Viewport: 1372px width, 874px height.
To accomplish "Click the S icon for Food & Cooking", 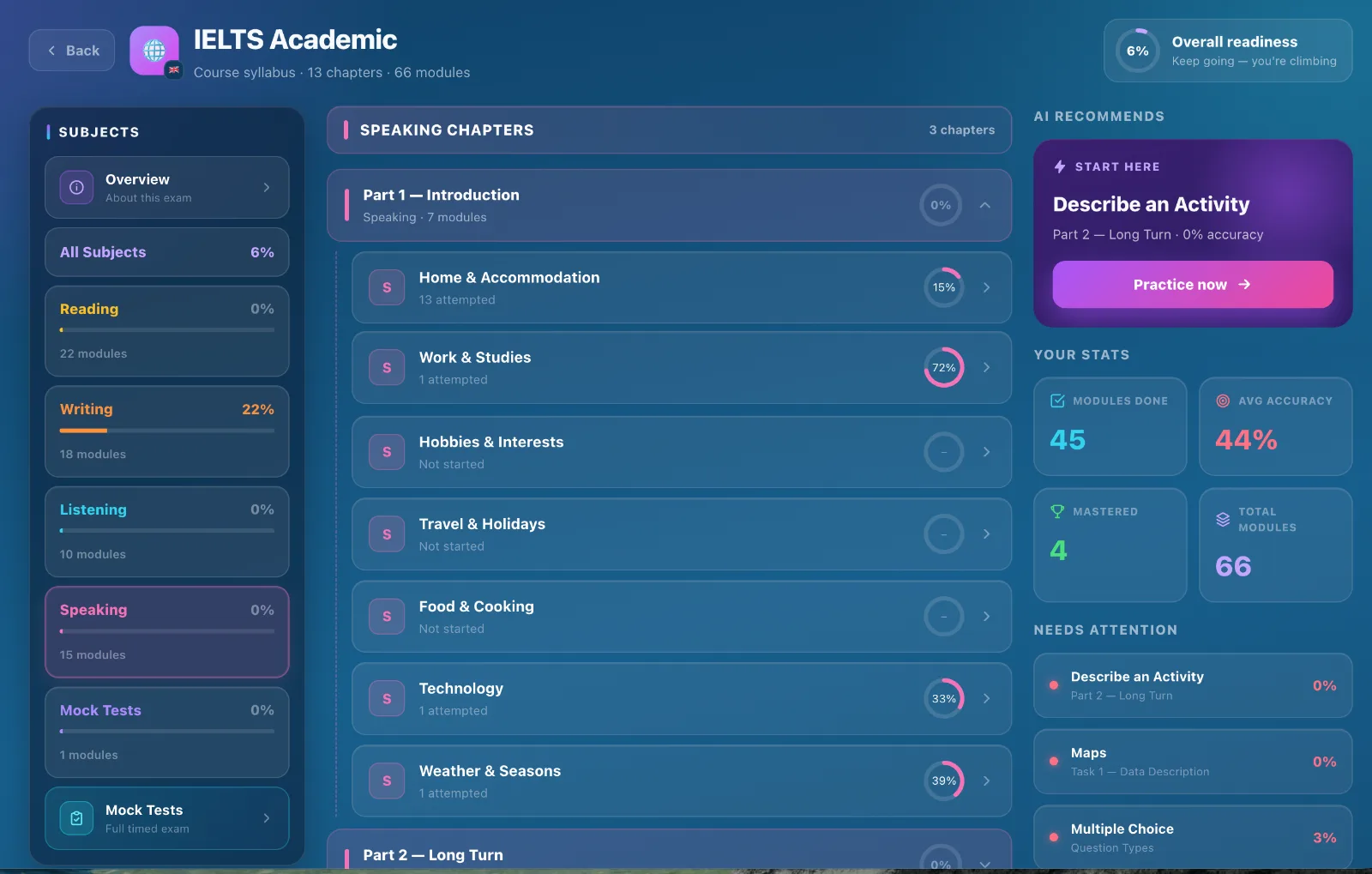I will click(x=387, y=616).
